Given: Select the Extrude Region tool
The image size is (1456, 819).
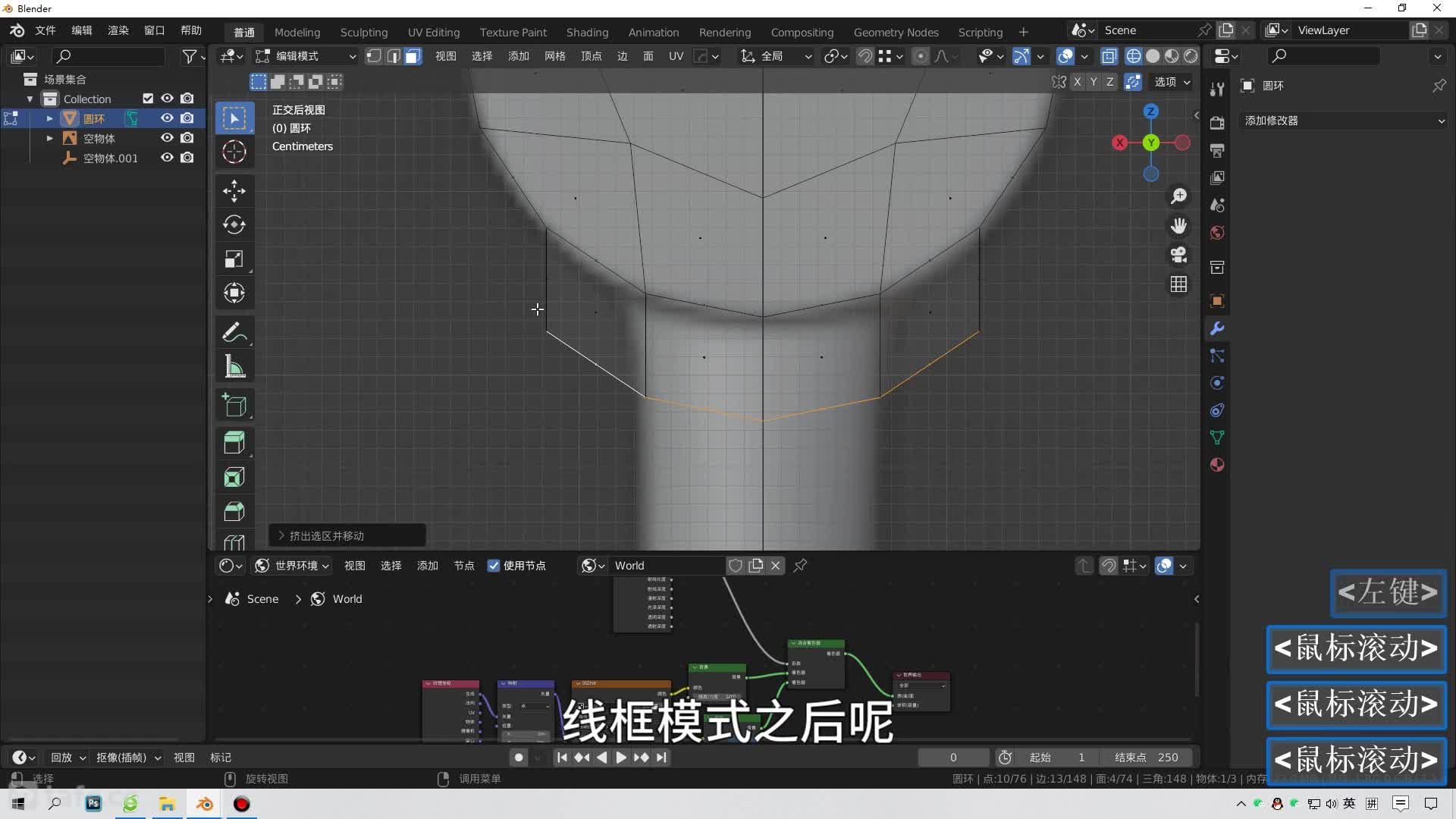Looking at the screenshot, I should click(x=234, y=443).
